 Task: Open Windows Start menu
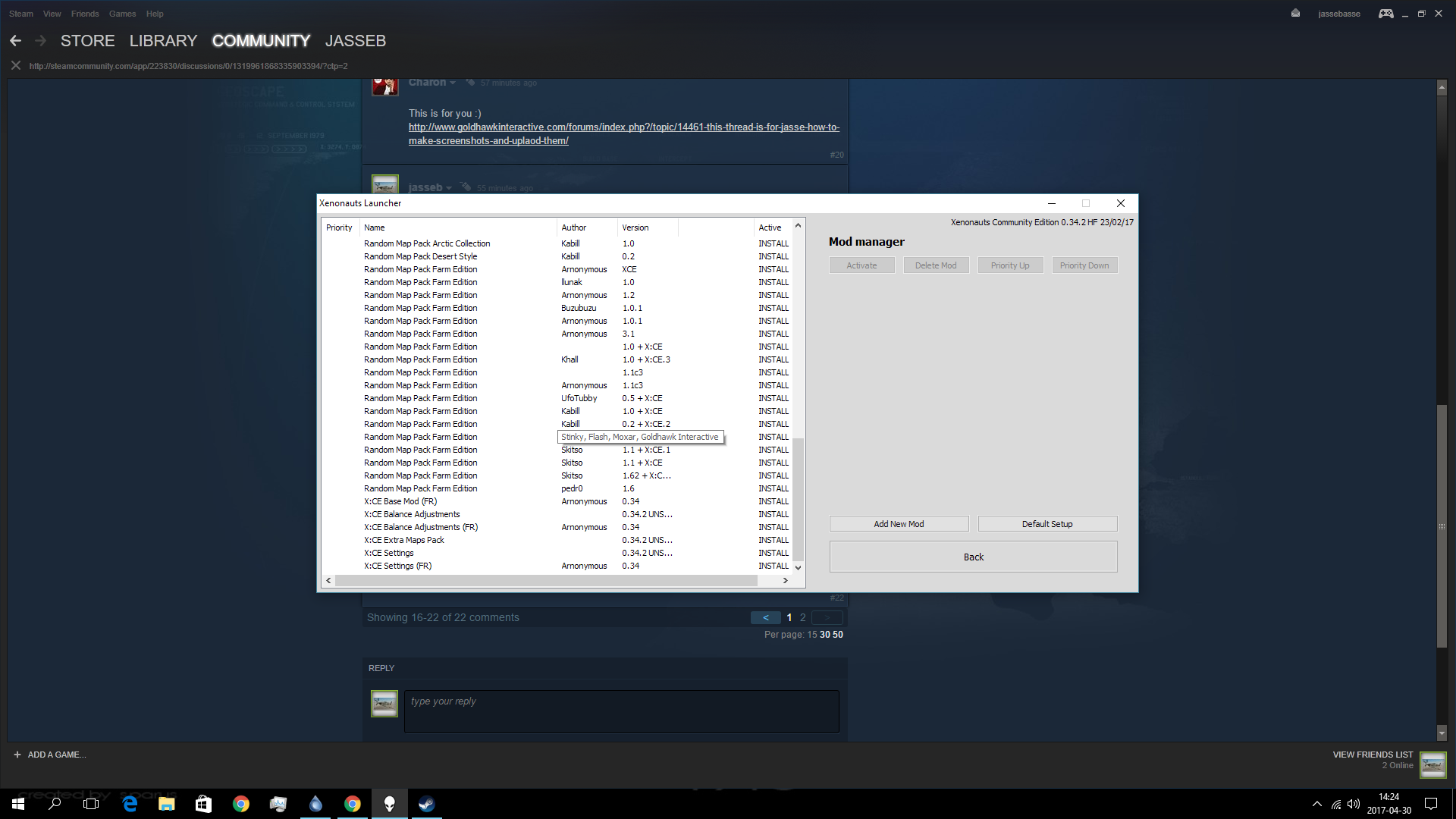18,804
